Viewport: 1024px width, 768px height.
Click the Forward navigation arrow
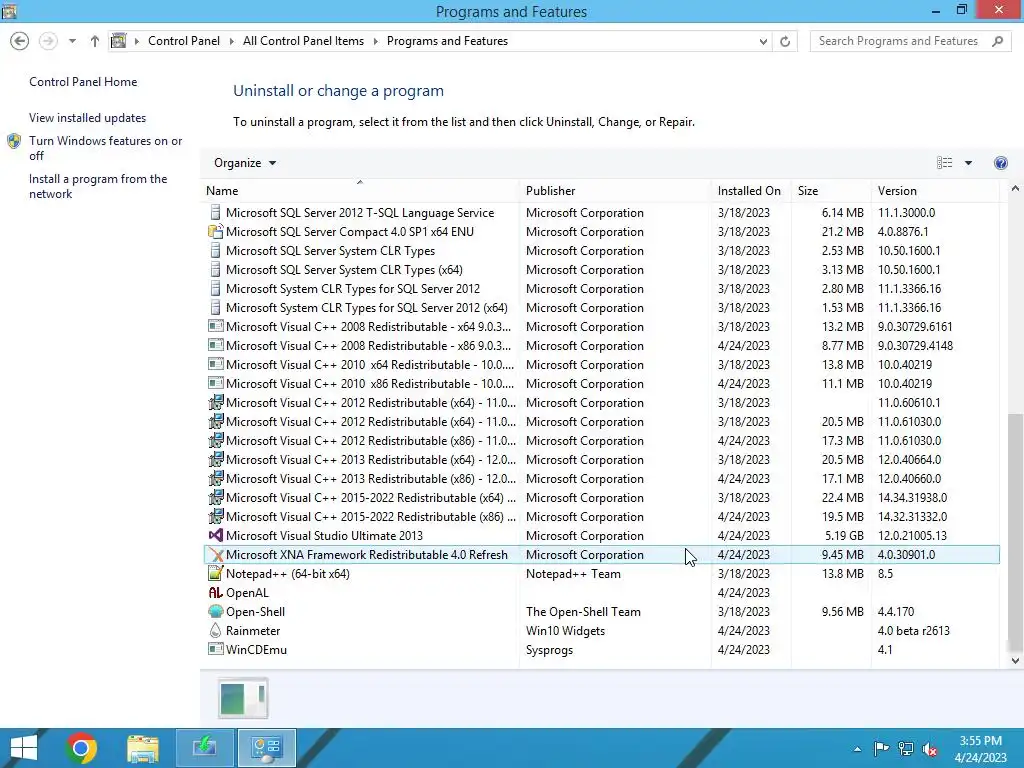[48, 41]
